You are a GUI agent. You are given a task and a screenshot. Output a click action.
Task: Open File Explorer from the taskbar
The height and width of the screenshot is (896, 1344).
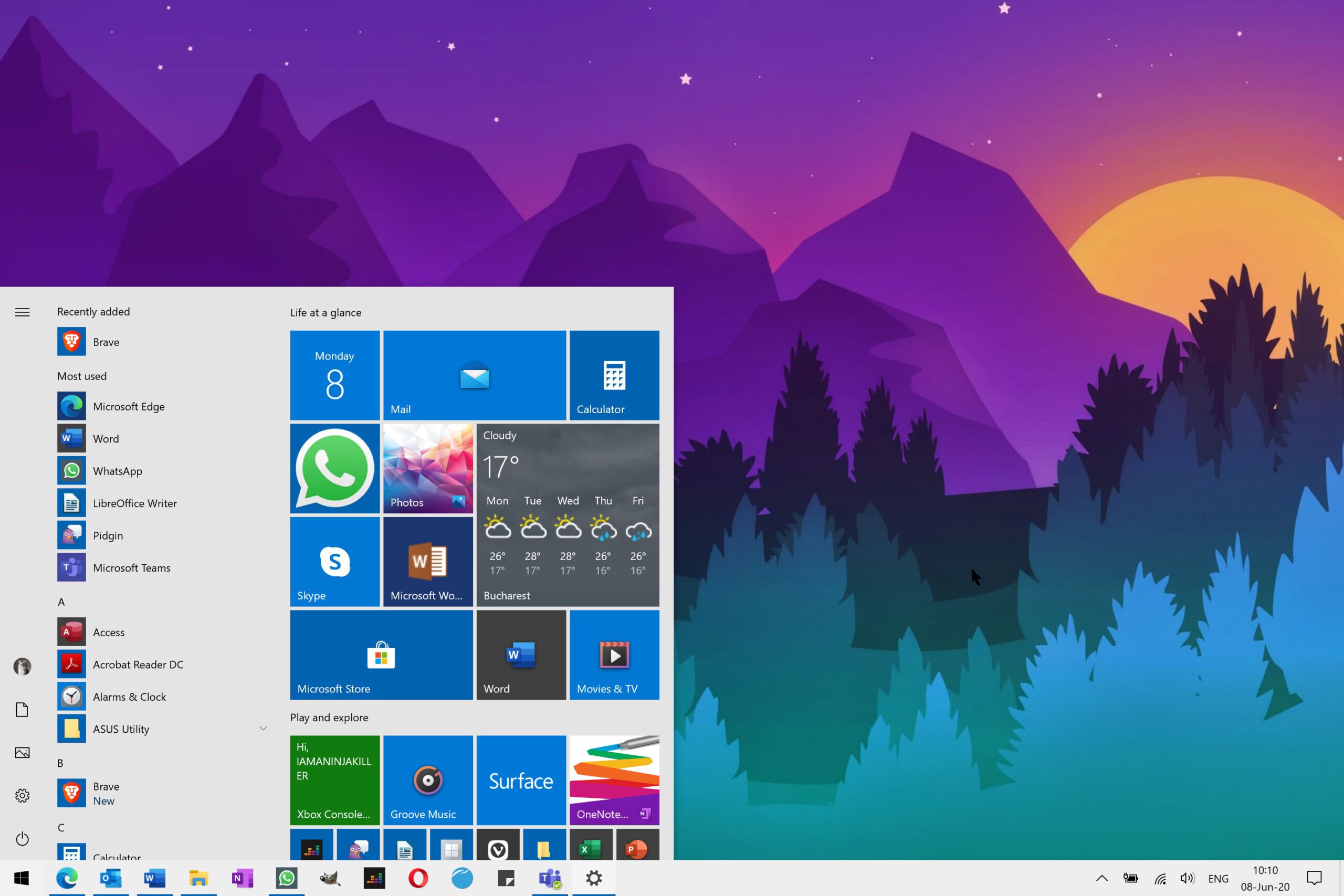[199, 878]
